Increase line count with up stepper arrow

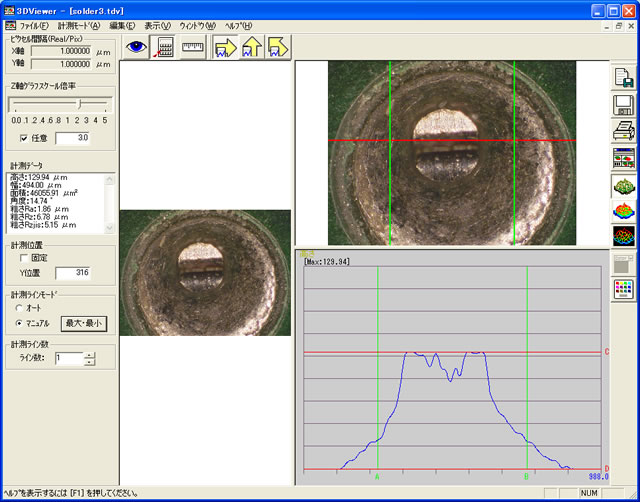(90, 354)
